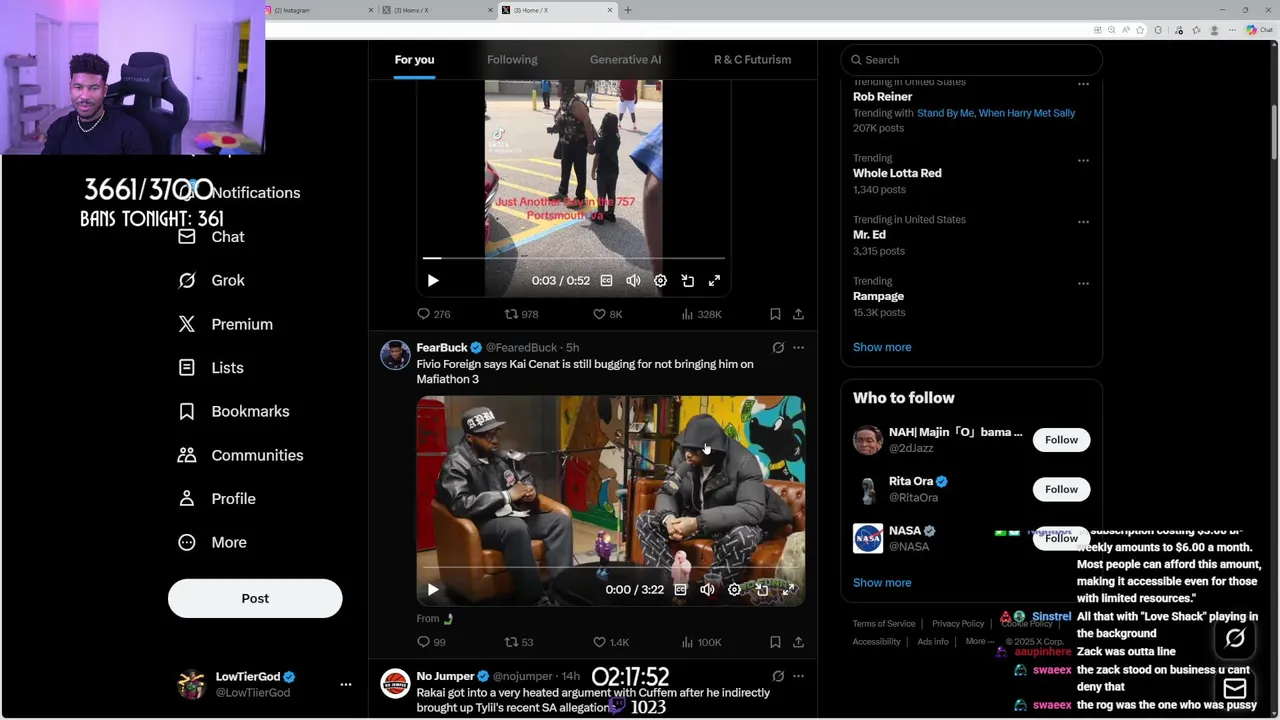The width and height of the screenshot is (1280, 720).
Task: Open the FearBuck username link
Action: (x=441, y=347)
